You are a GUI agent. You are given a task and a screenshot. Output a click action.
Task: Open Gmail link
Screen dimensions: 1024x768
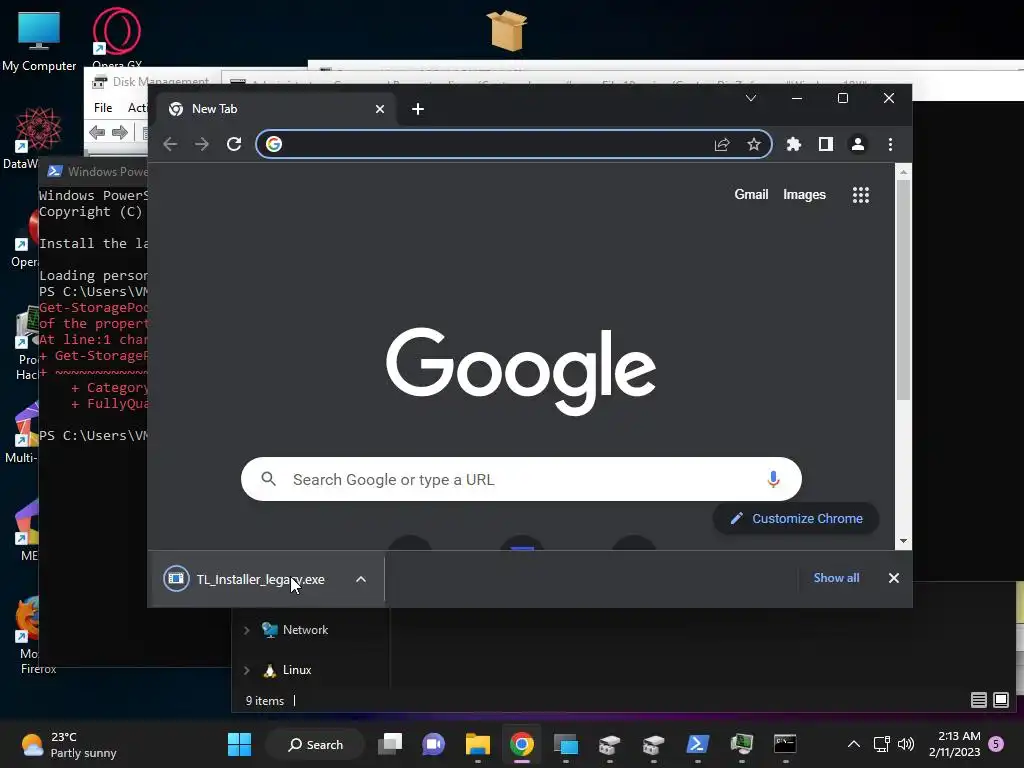[x=751, y=195]
